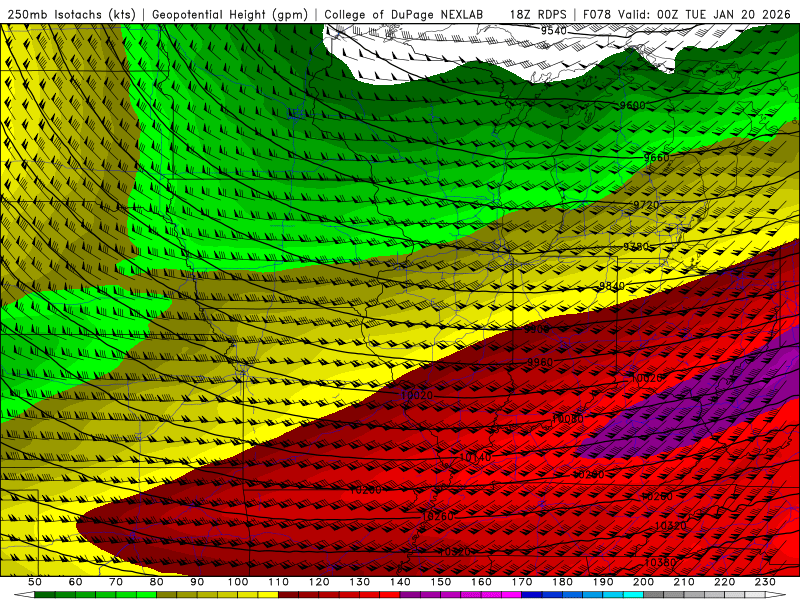
Task: Click the 230 kts value on the color scale
Action: click(x=765, y=582)
